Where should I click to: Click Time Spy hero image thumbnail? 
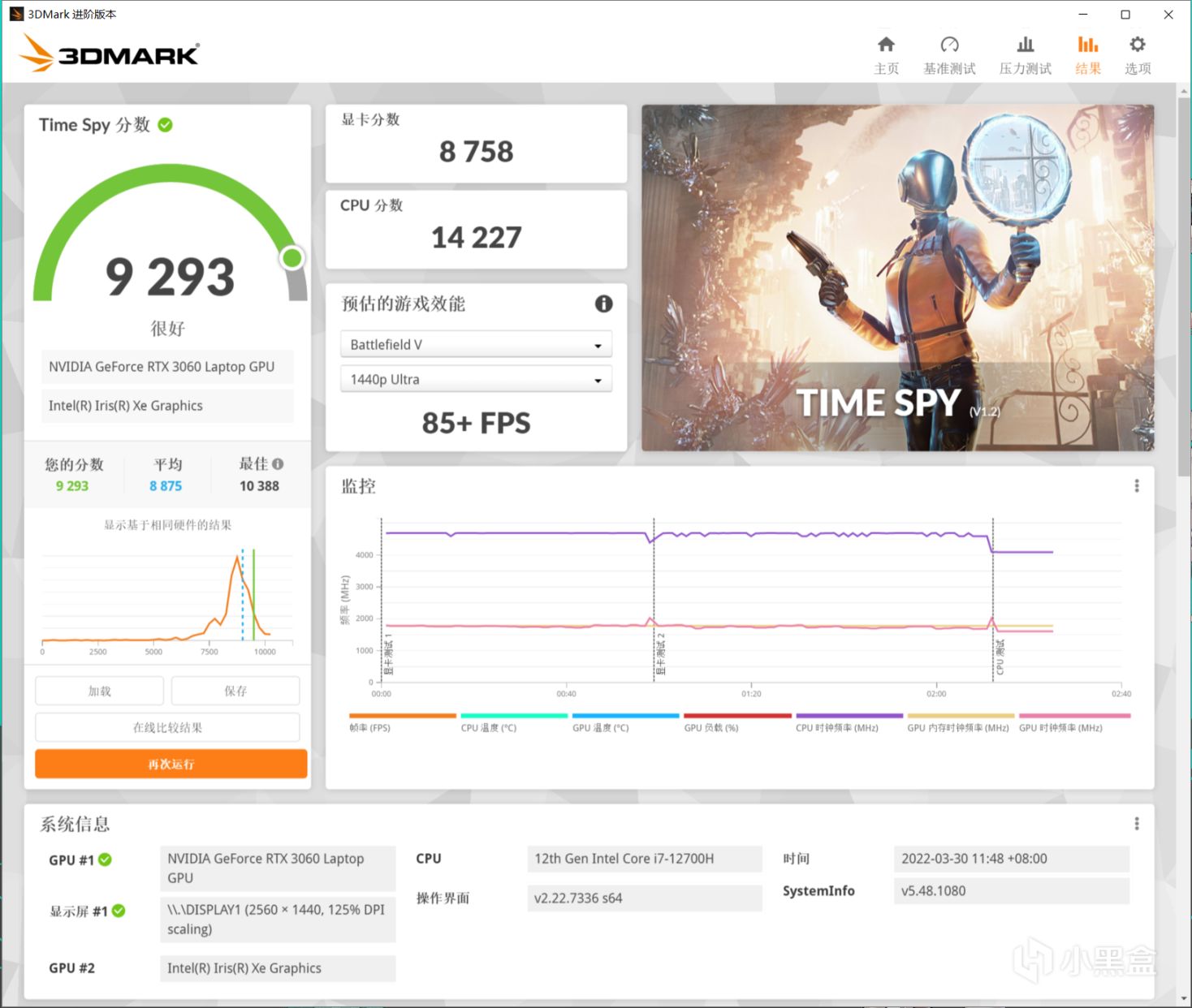[897, 278]
